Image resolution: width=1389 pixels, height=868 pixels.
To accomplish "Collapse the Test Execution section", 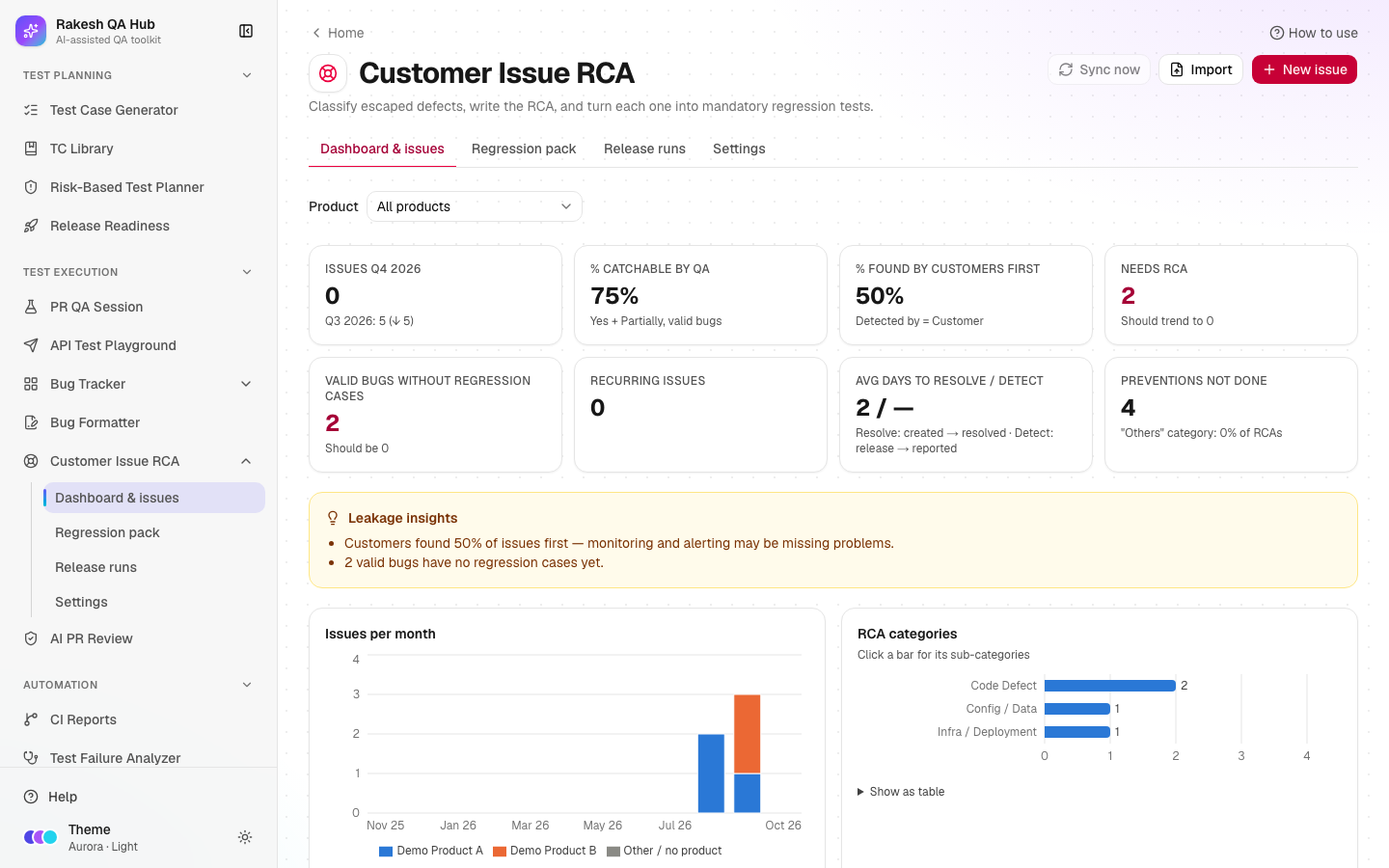I will coord(247,272).
